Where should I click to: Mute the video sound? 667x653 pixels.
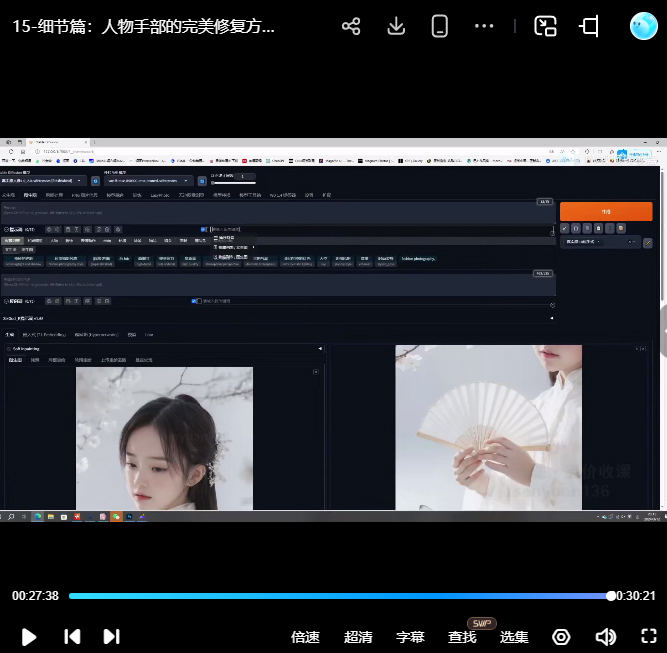click(x=605, y=637)
